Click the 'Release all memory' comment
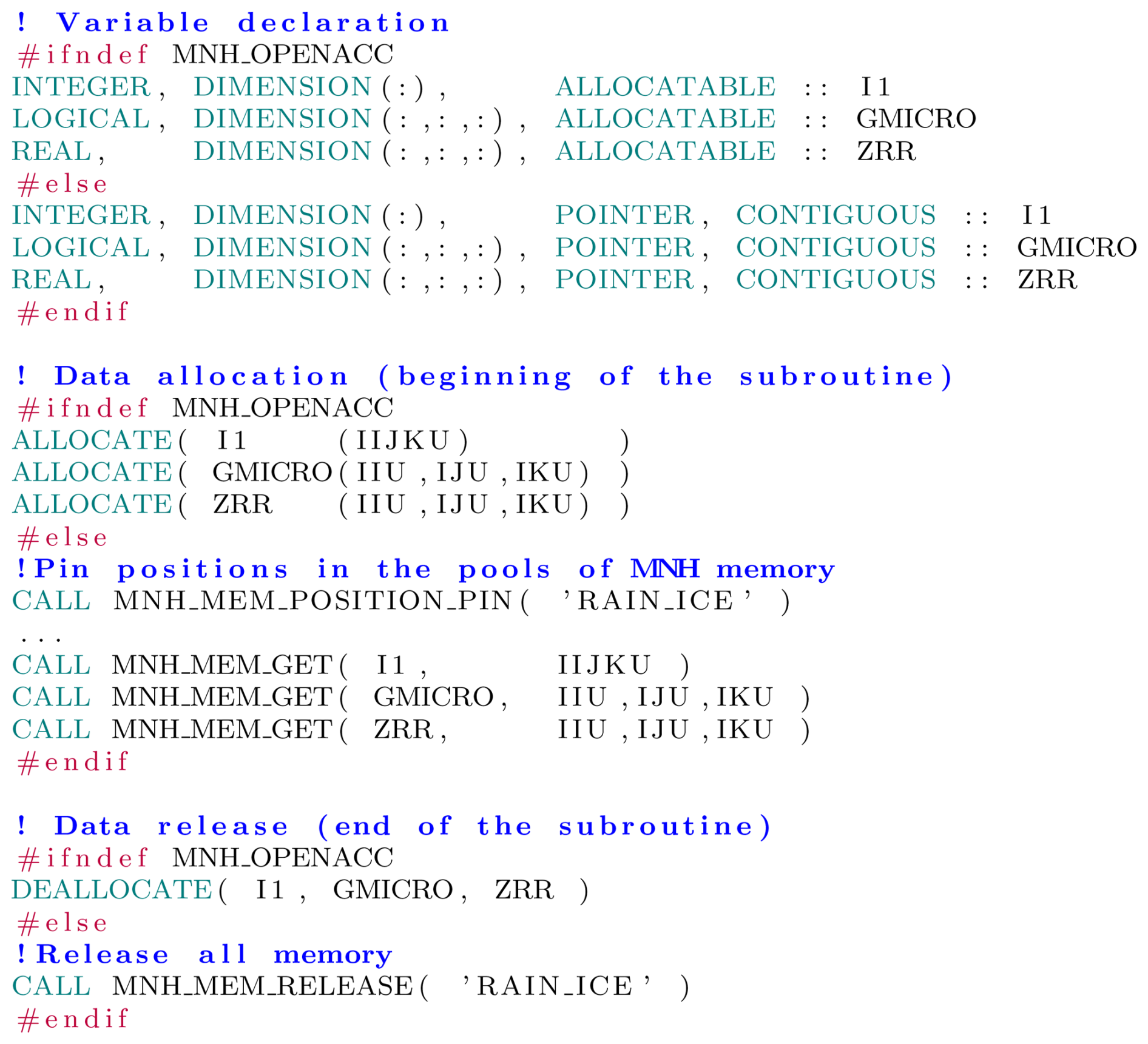Image resolution: width=1148 pixels, height=1044 pixels. (x=204, y=954)
